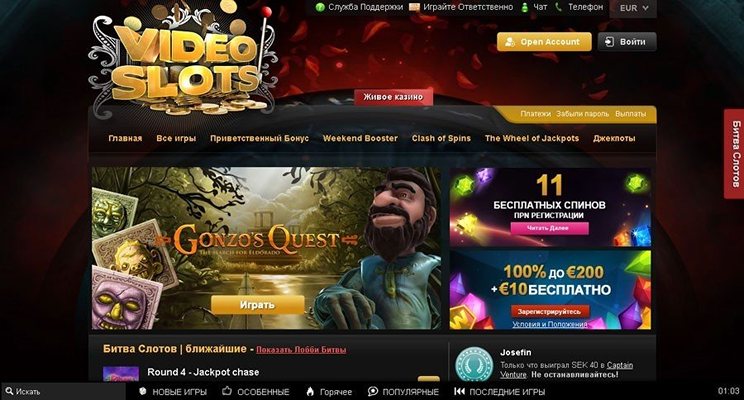This screenshot has height=400, width=744.
Task: Click the Искать search field
Action: tap(63, 391)
